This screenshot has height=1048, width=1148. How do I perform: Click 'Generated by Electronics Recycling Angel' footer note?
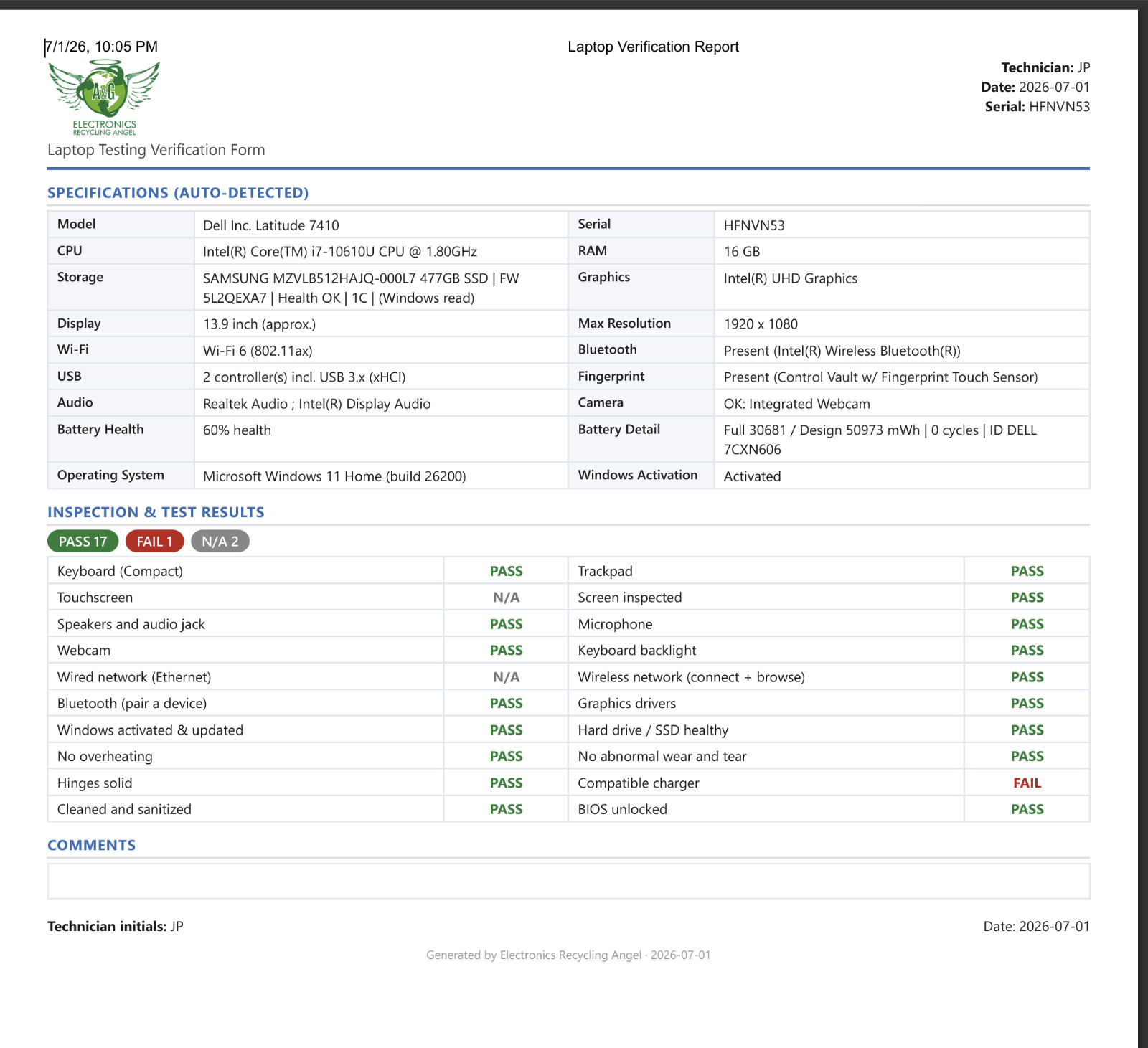(568, 955)
